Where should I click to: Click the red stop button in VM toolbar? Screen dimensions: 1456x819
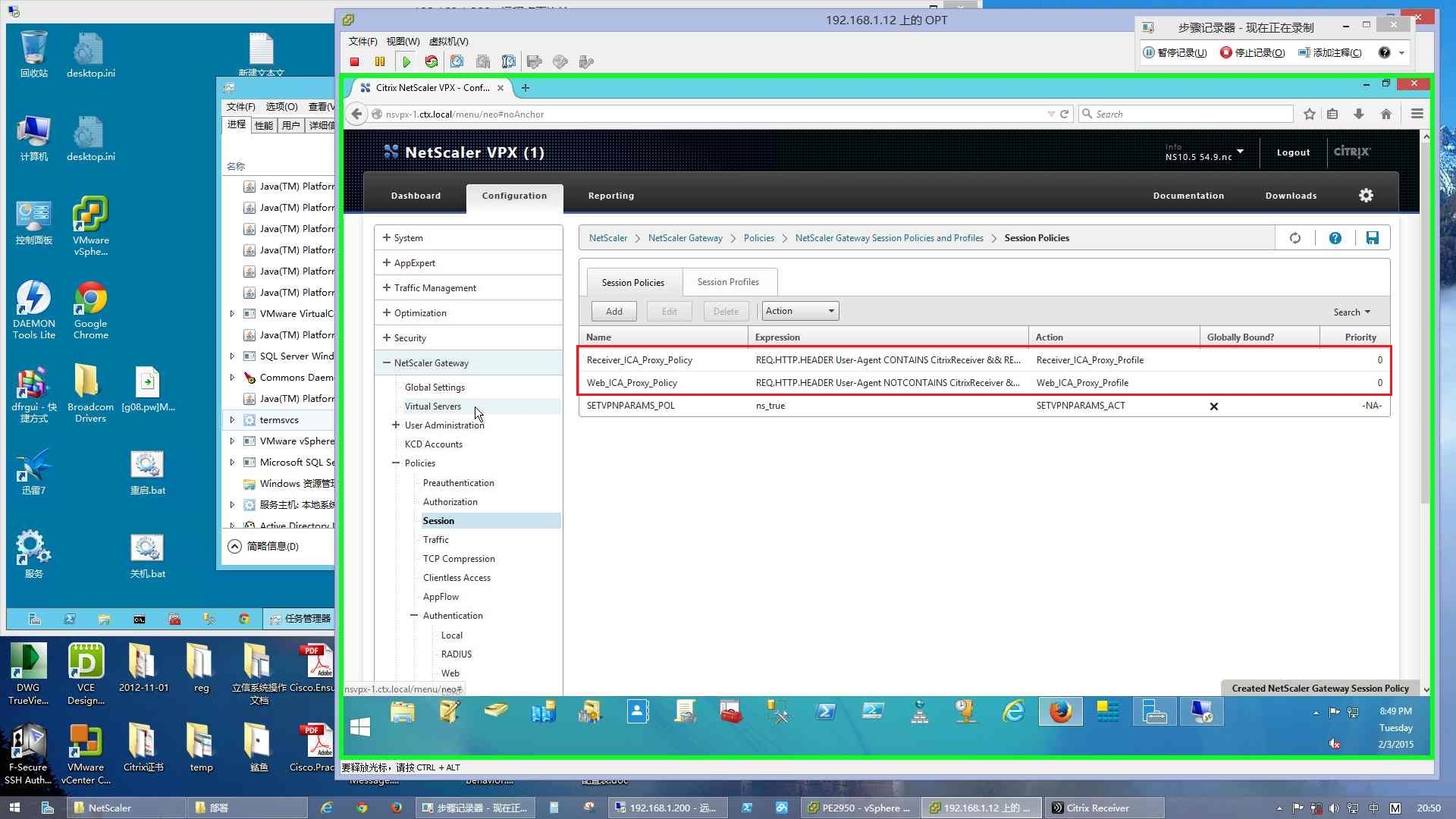354,62
